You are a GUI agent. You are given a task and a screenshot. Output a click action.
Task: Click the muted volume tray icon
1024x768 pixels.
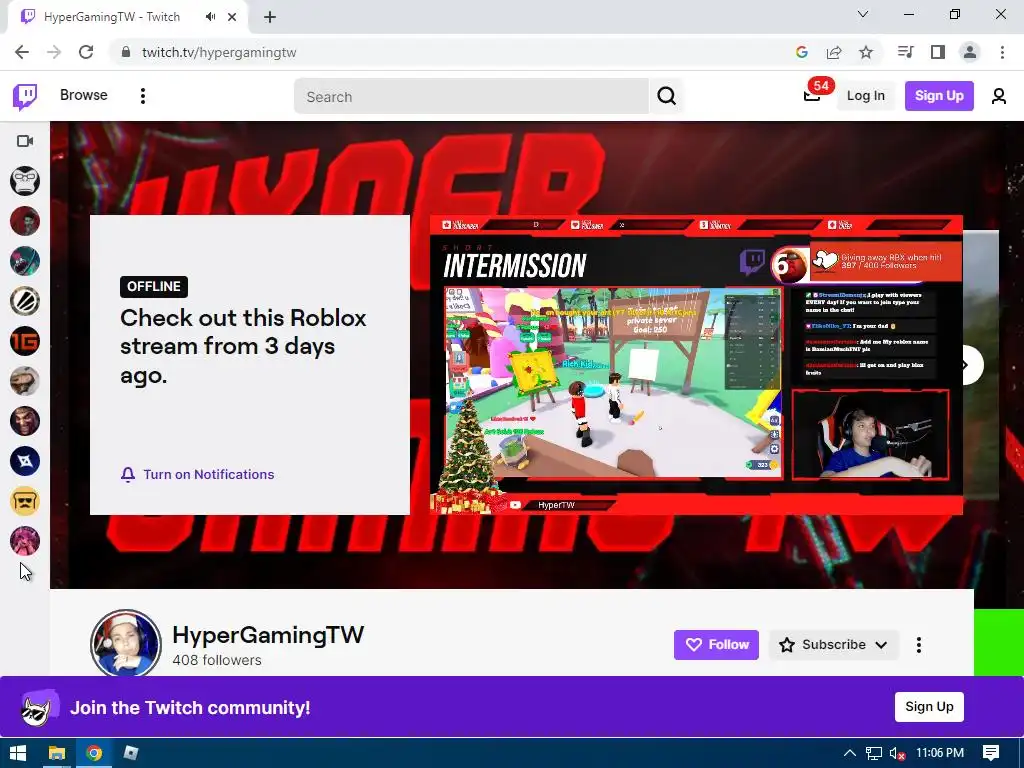click(897, 753)
